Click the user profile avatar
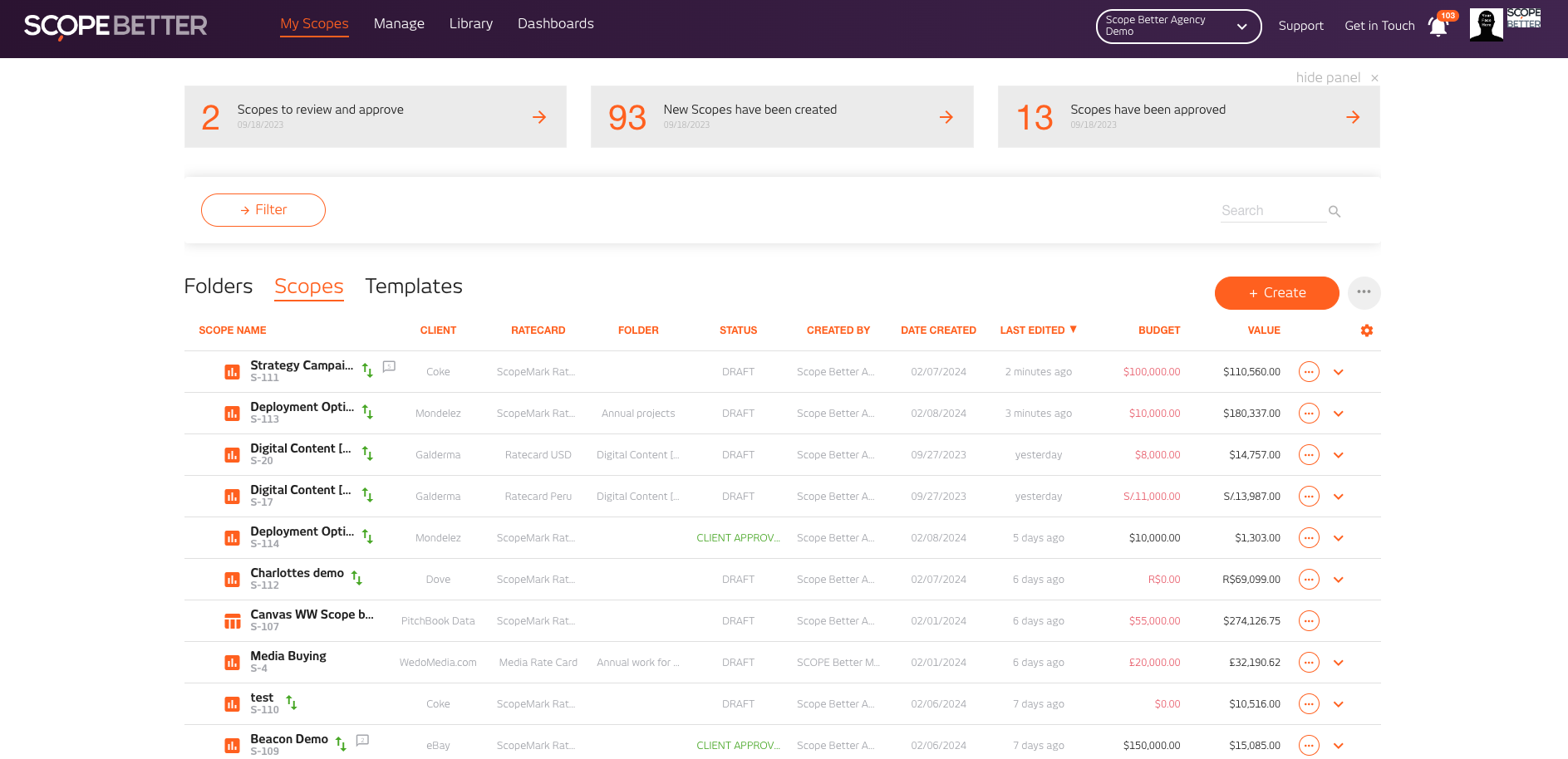 (1486, 25)
